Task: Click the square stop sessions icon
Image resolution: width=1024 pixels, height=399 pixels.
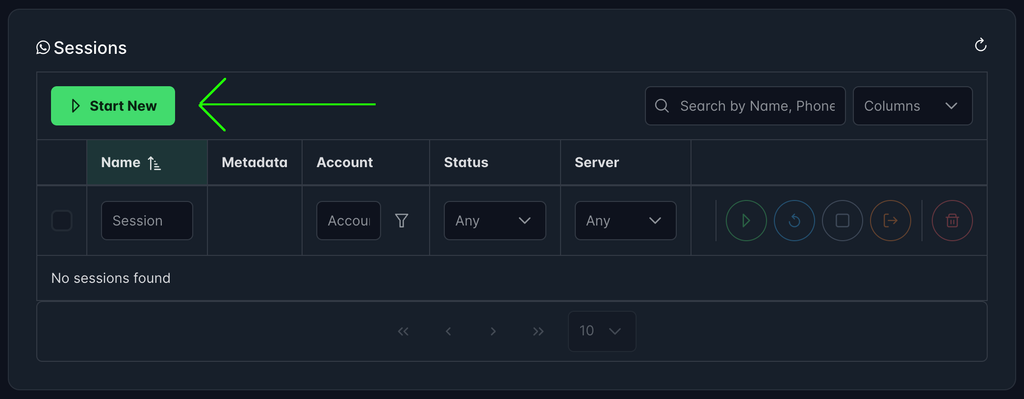Action: click(x=842, y=221)
